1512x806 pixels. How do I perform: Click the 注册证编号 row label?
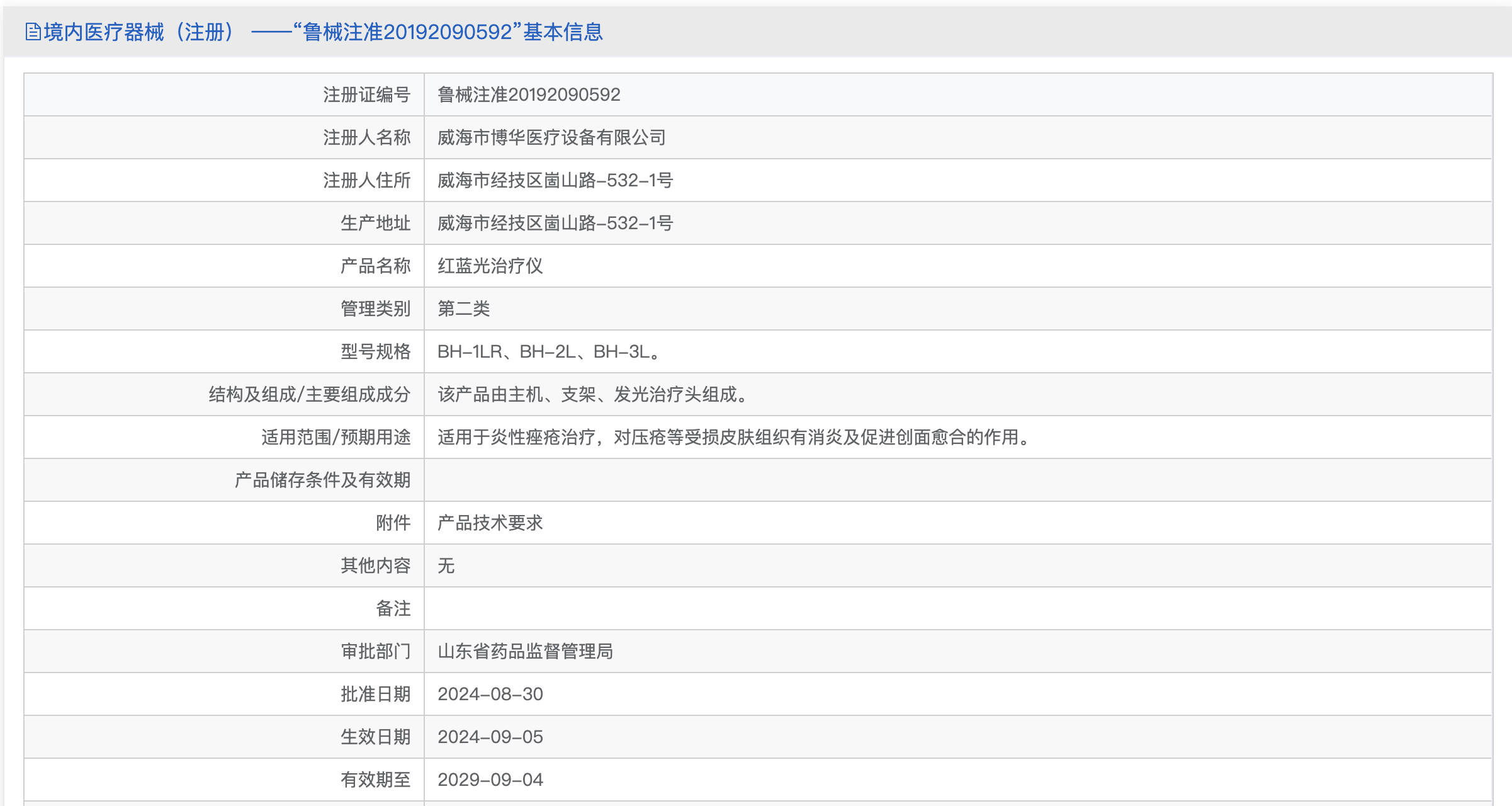(x=366, y=94)
